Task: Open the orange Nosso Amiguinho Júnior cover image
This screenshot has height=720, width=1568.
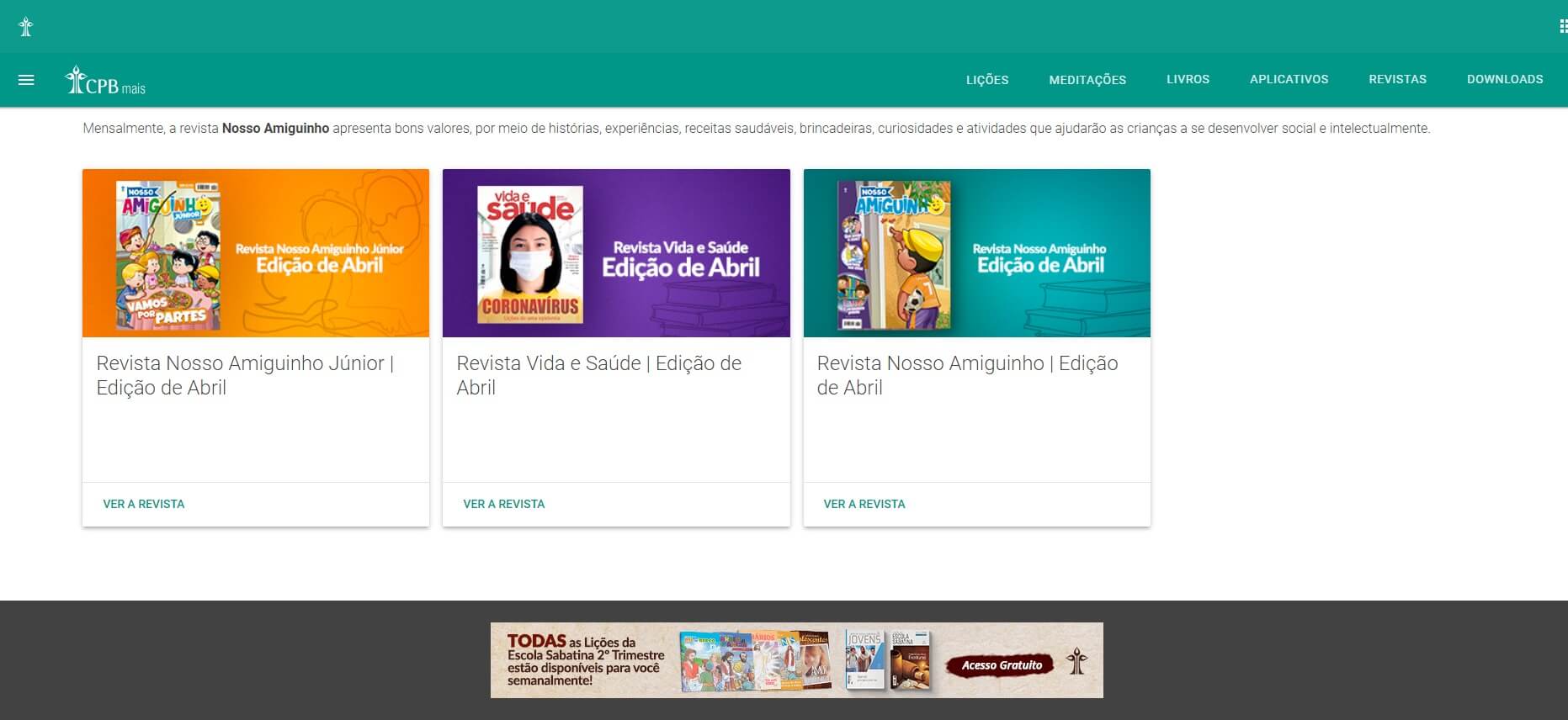Action: [256, 253]
